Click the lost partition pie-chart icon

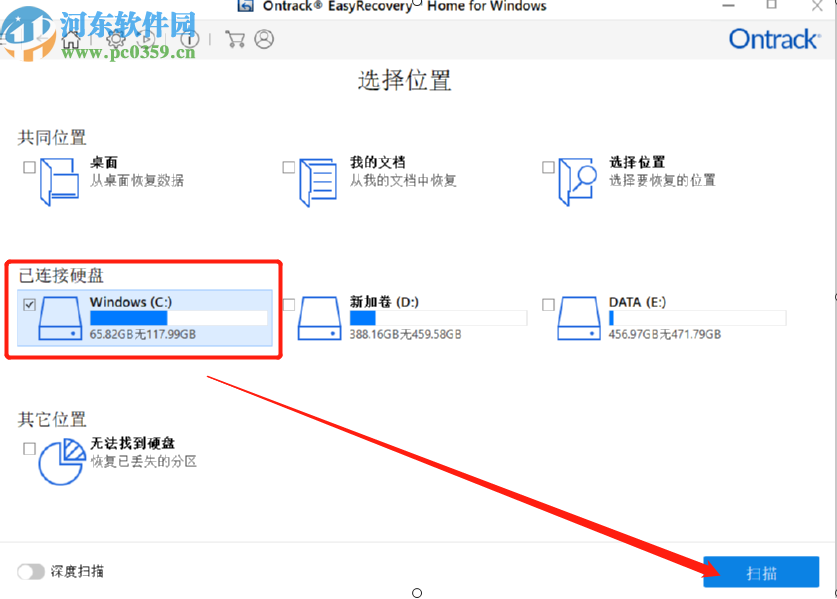point(61,461)
